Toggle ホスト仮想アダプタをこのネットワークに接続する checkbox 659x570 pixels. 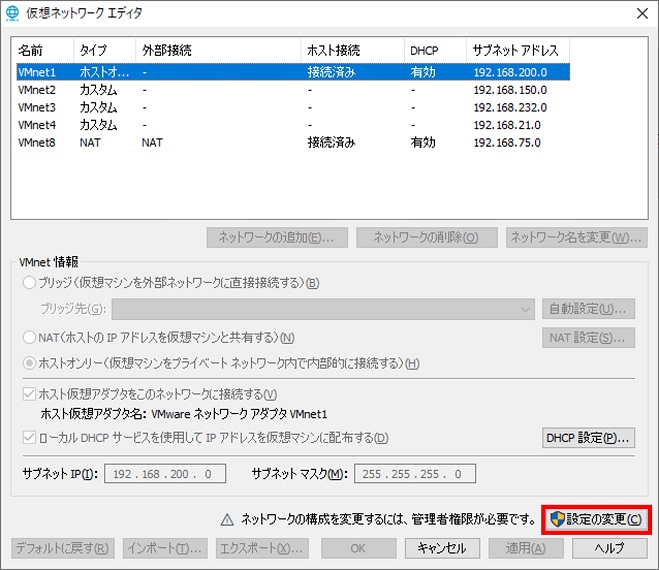[x=27, y=395]
